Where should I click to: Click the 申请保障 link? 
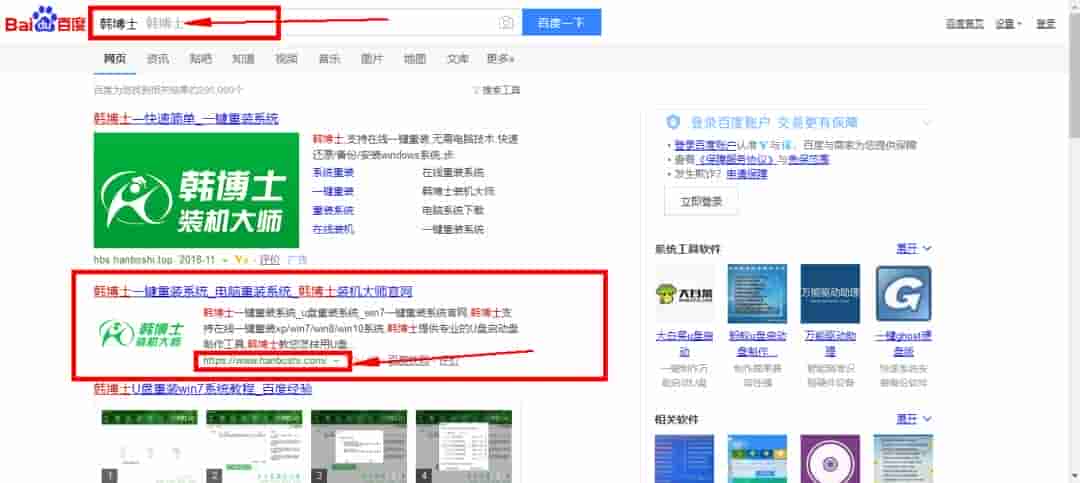click(747, 174)
